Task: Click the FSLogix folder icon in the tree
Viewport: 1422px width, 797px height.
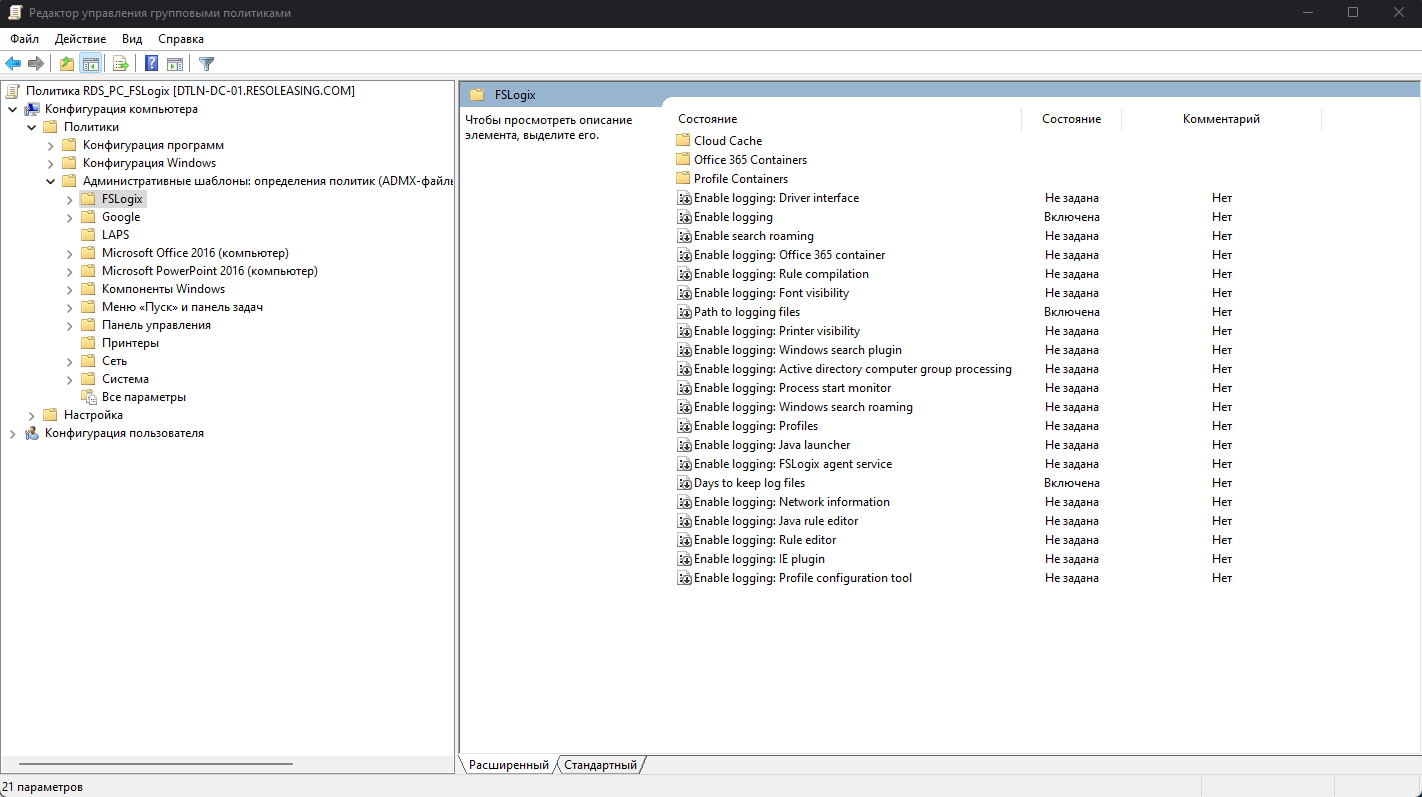Action: [x=88, y=198]
